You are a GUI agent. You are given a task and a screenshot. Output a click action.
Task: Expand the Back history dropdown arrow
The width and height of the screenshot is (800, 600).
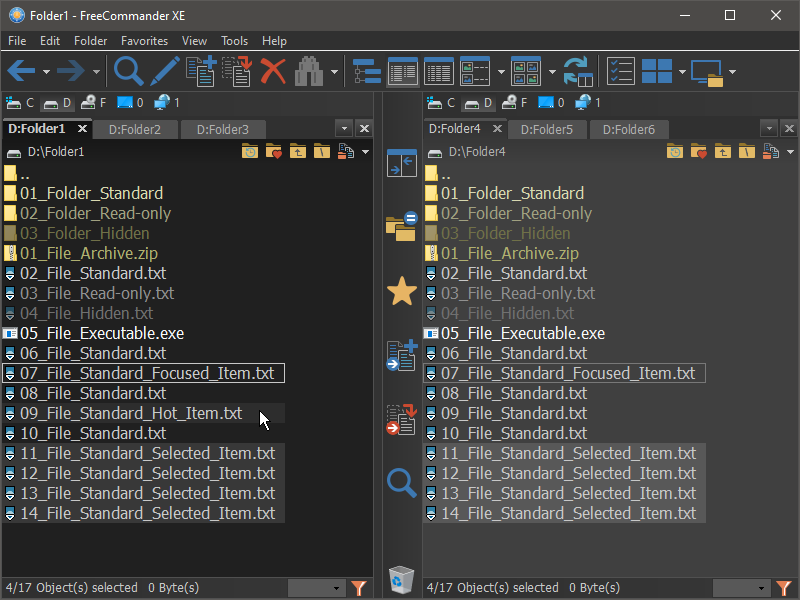pos(46,72)
